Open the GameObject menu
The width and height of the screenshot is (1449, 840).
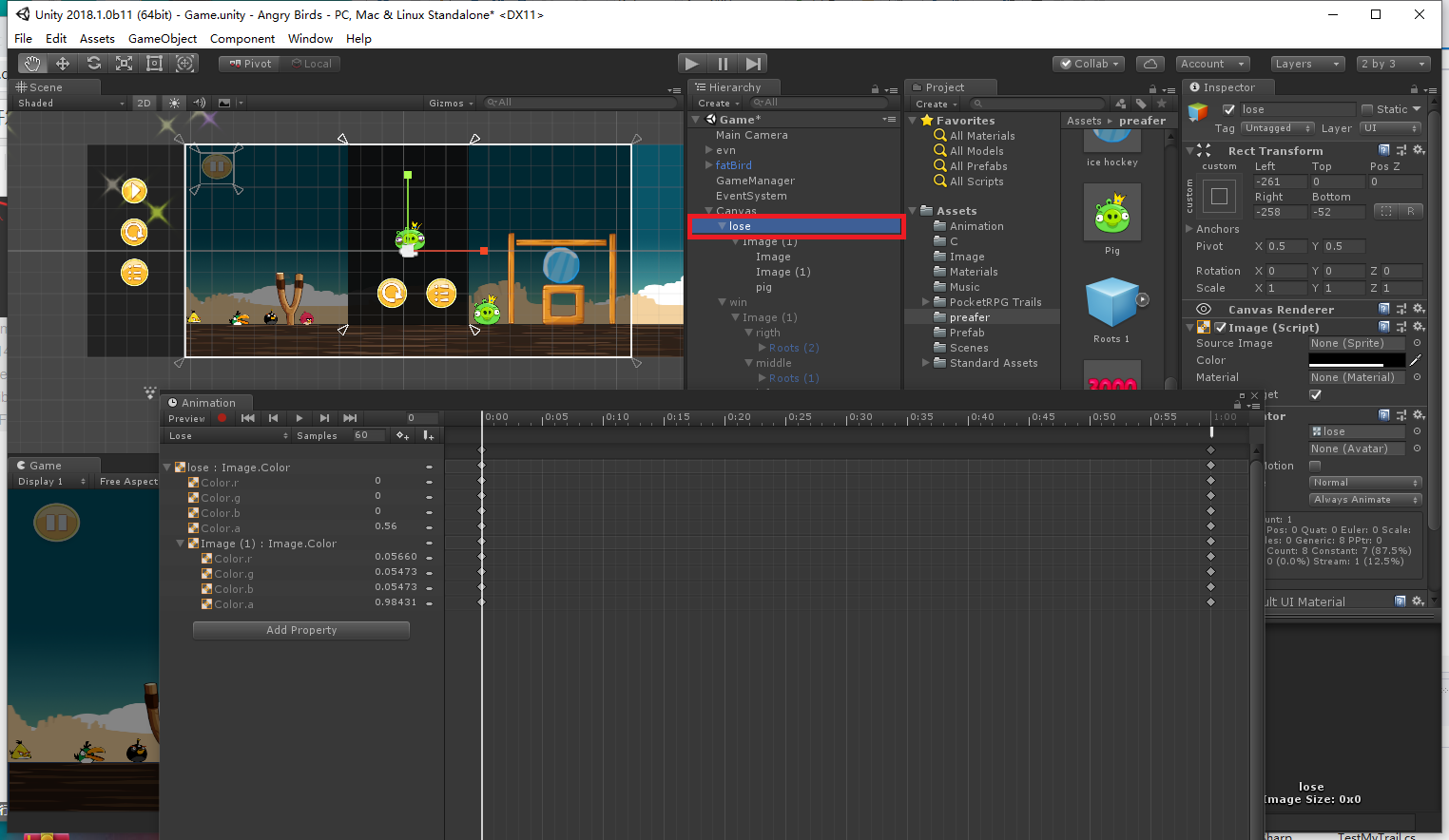[x=162, y=38]
